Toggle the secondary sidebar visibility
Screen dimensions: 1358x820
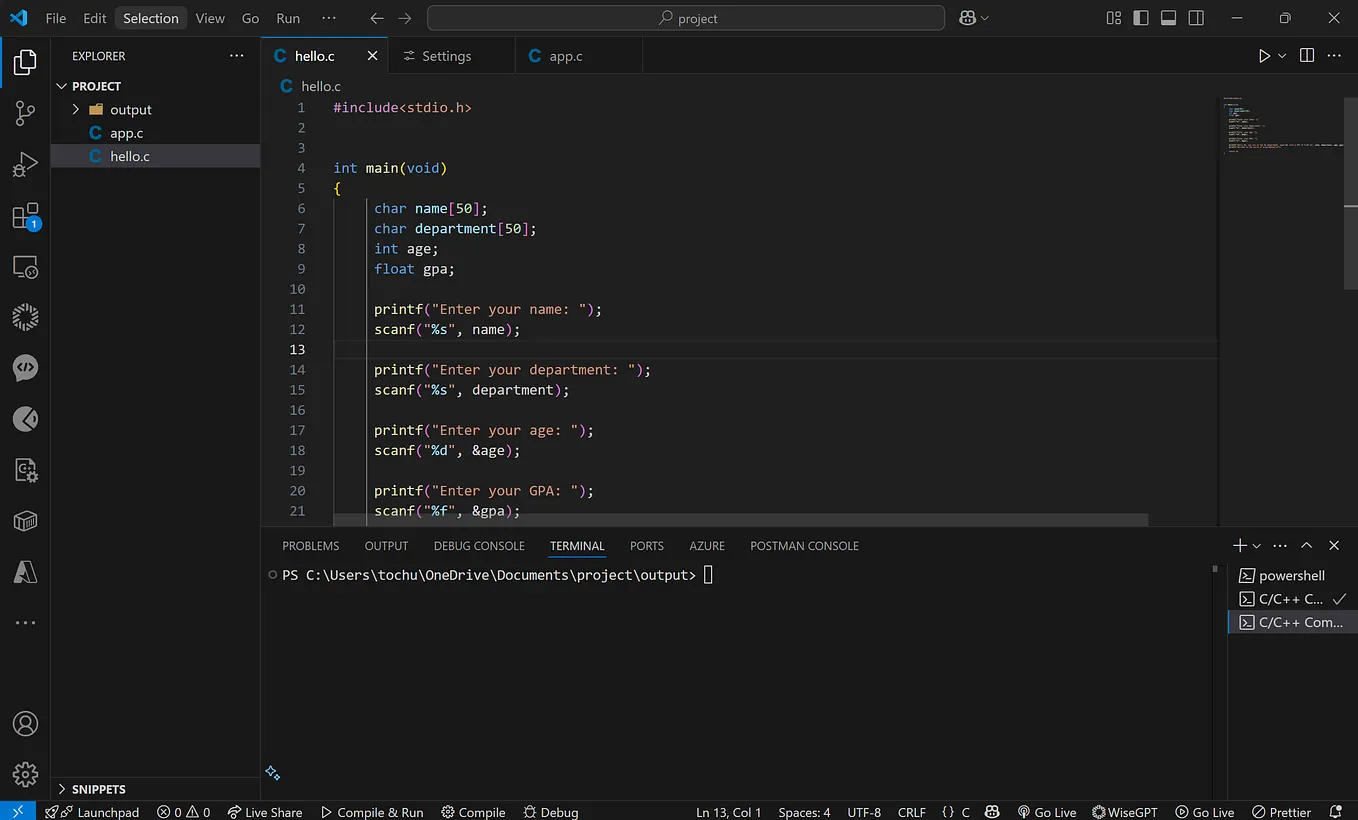coord(1196,18)
